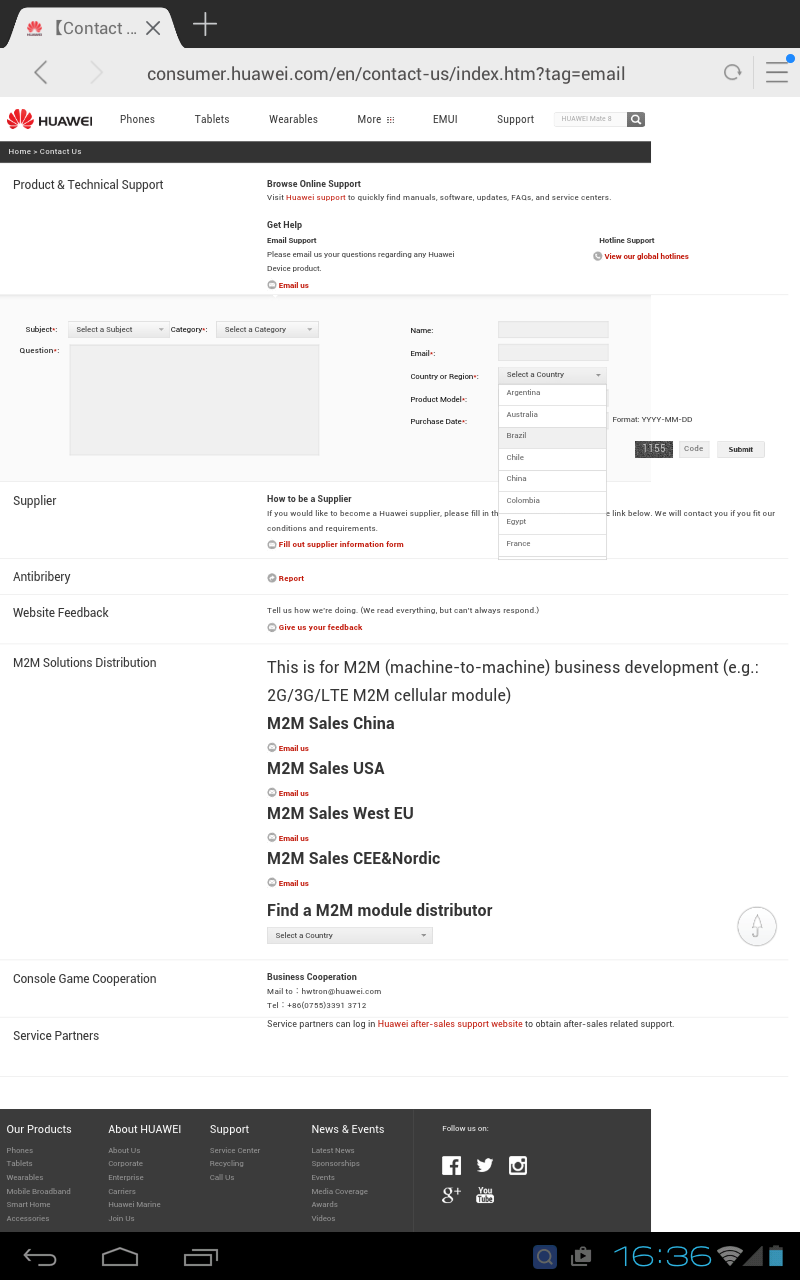The width and height of the screenshot is (800, 1280).
Task: Choose Brazil from the country list
Action: pos(552,436)
